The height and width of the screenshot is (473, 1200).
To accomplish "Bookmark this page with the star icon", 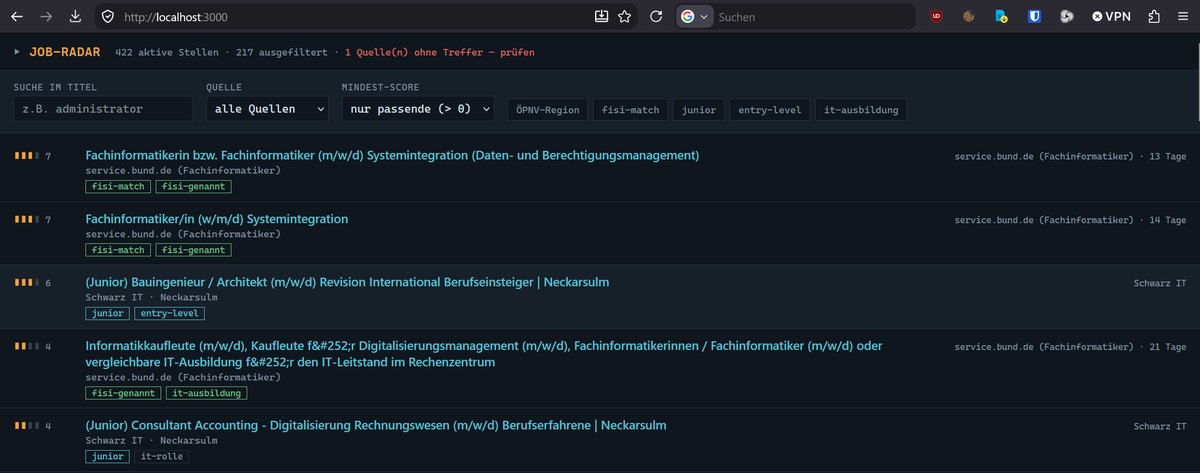I will click(x=625, y=17).
